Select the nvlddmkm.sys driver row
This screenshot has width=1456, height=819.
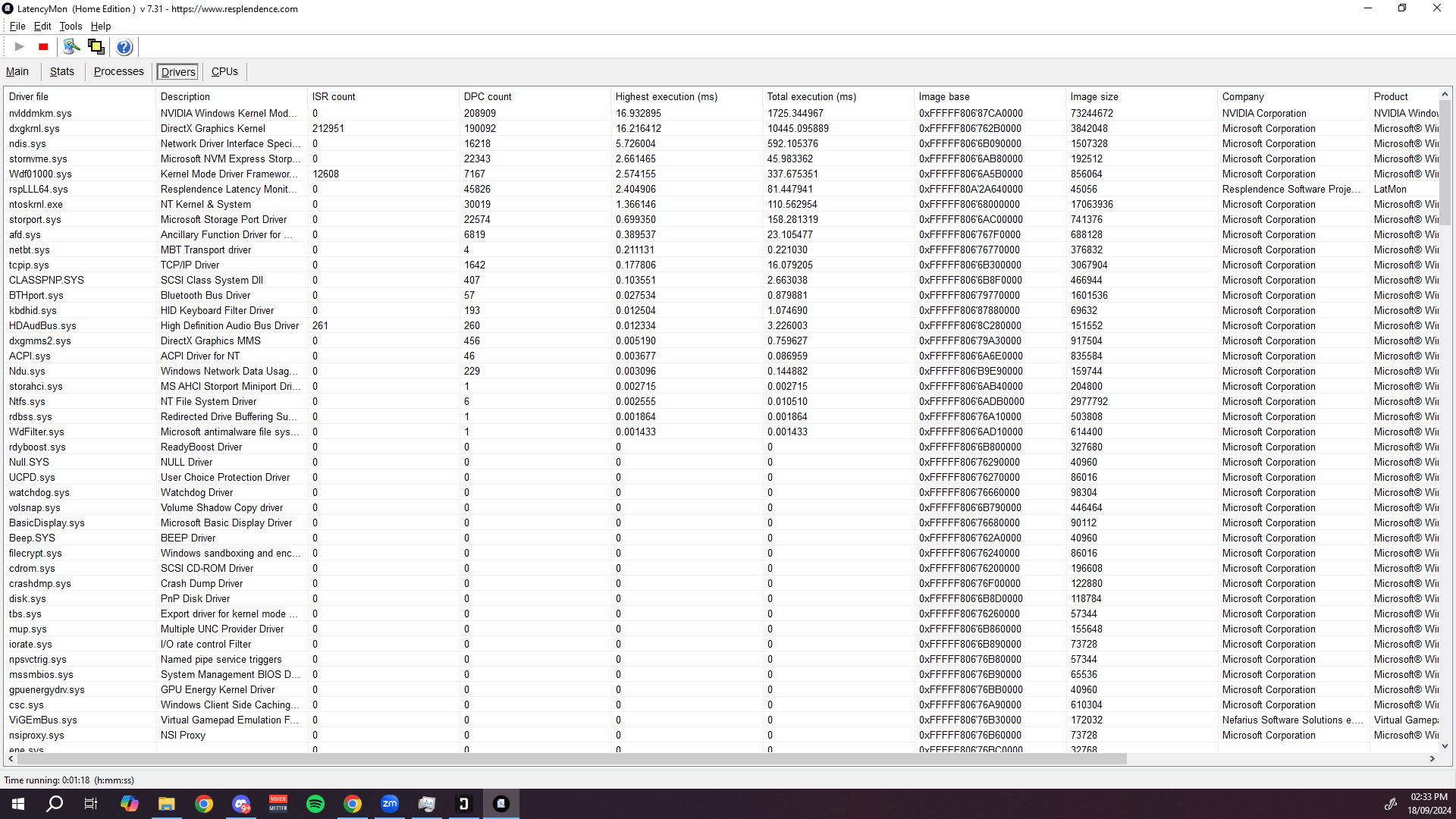(x=40, y=113)
